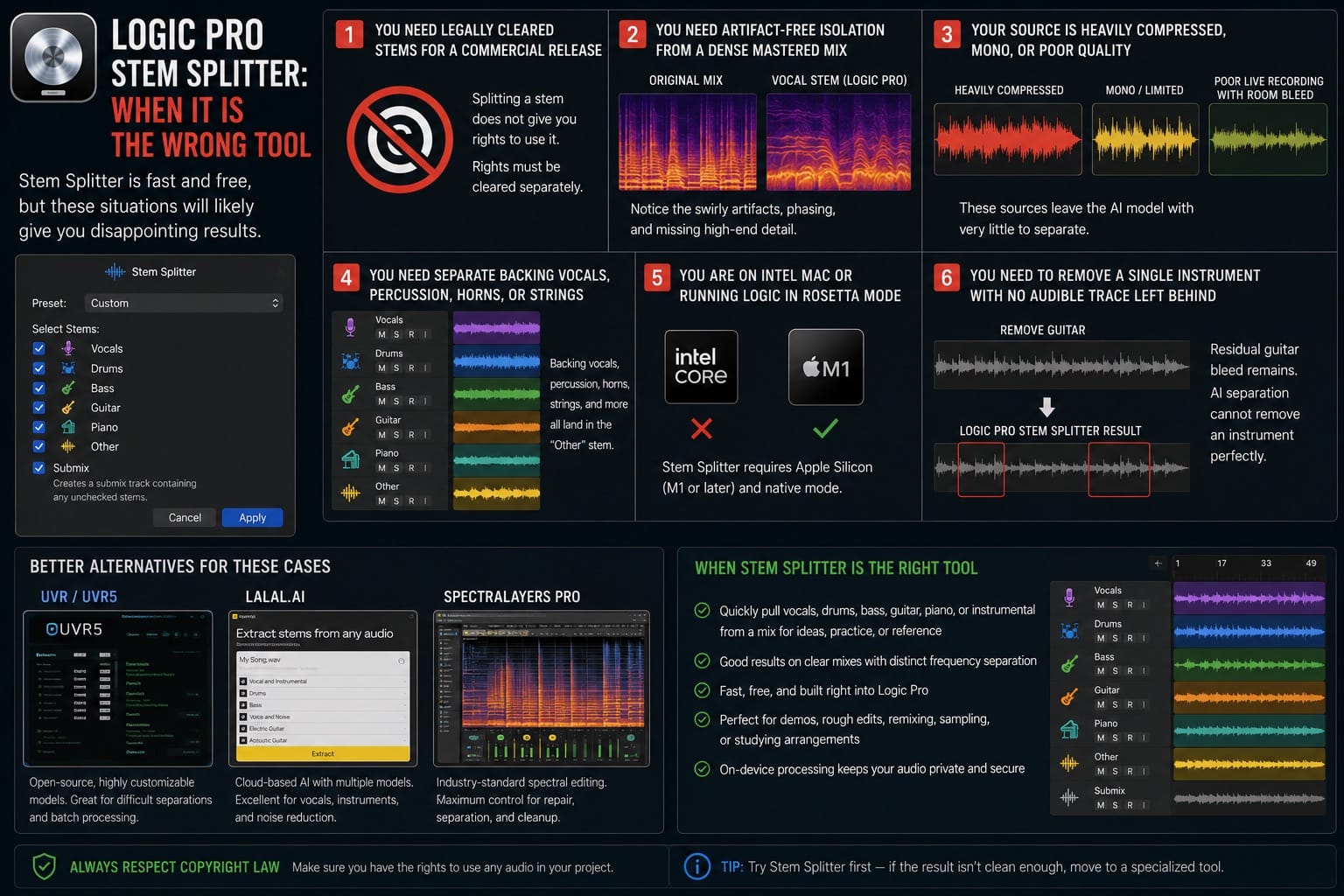Click the Intel Core logo
1344x896 pixels.
click(x=701, y=367)
